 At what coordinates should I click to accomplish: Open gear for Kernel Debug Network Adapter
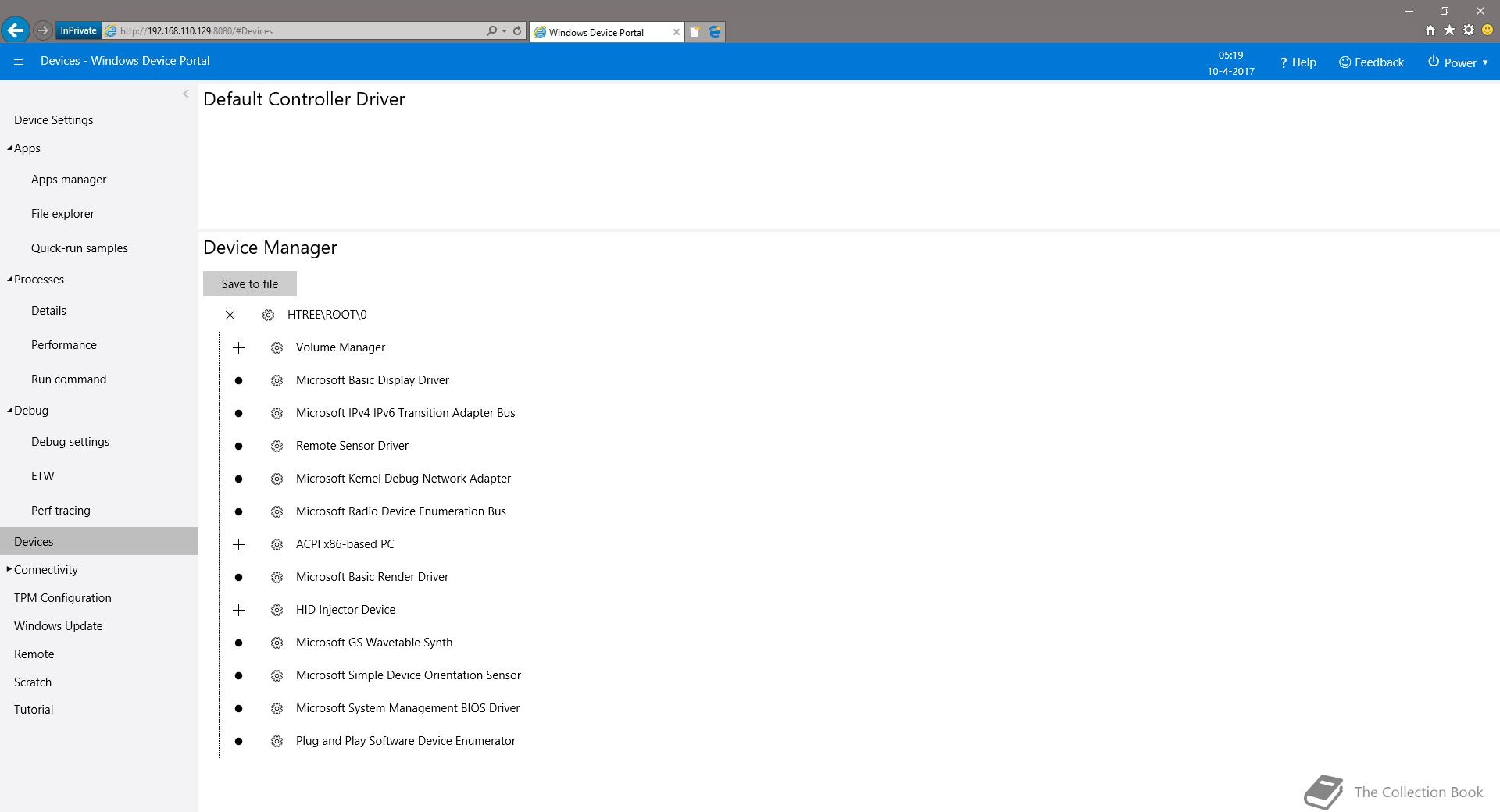click(277, 479)
